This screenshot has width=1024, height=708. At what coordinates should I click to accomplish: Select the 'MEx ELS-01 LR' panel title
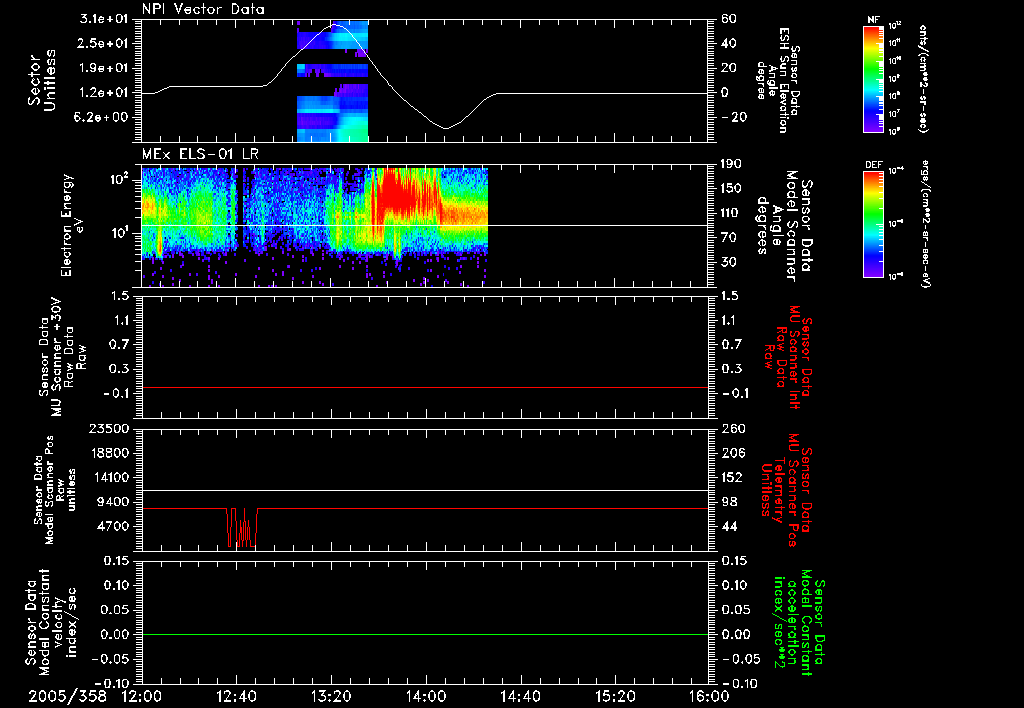pos(200,155)
